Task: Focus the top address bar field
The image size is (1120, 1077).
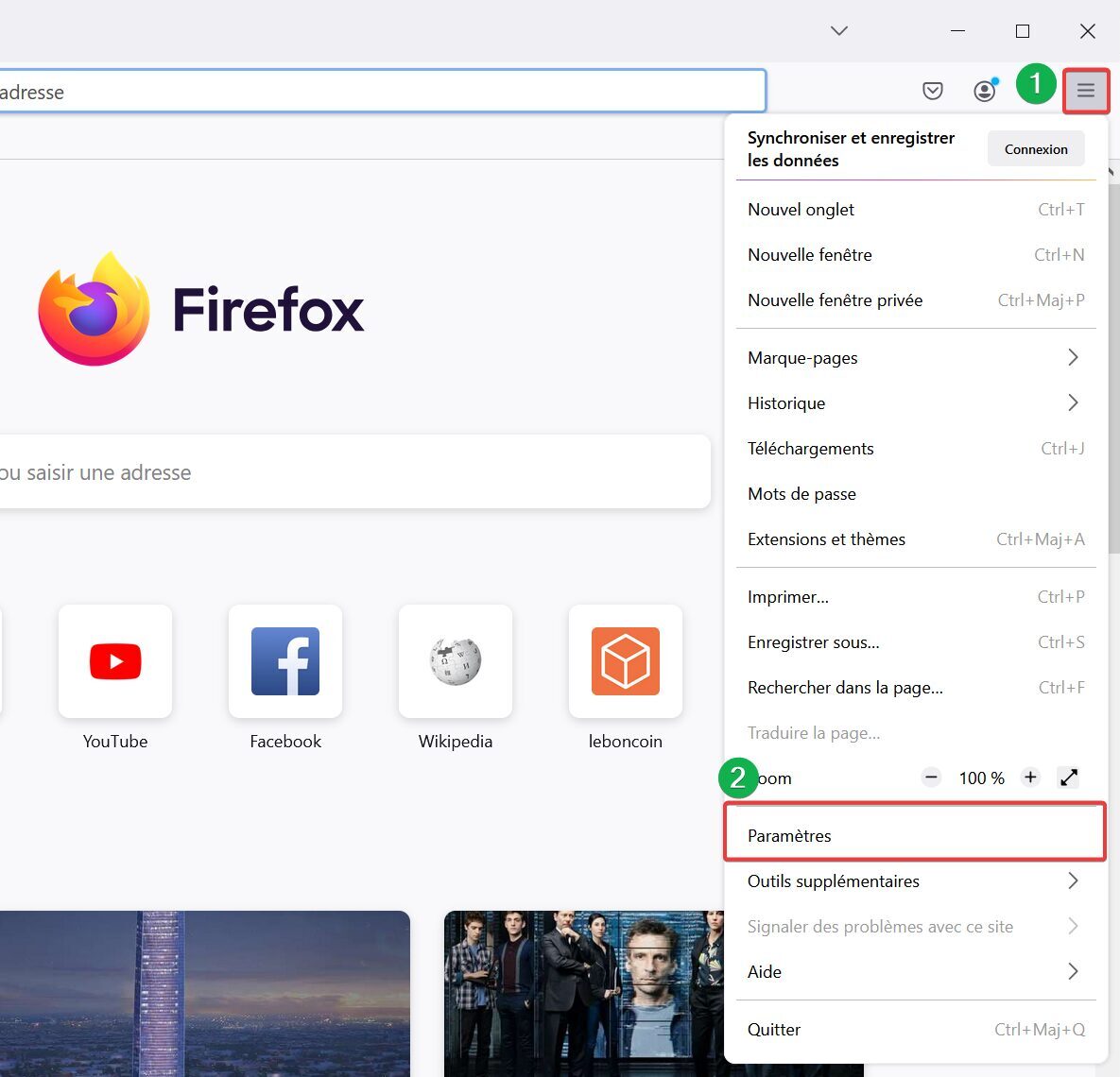Action: click(x=382, y=92)
